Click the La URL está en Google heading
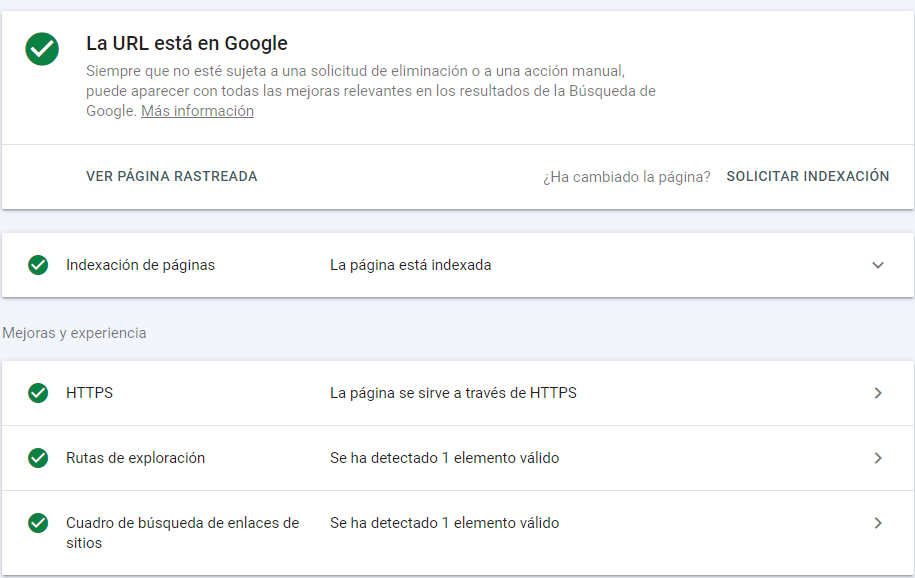The image size is (915, 578). (187, 43)
